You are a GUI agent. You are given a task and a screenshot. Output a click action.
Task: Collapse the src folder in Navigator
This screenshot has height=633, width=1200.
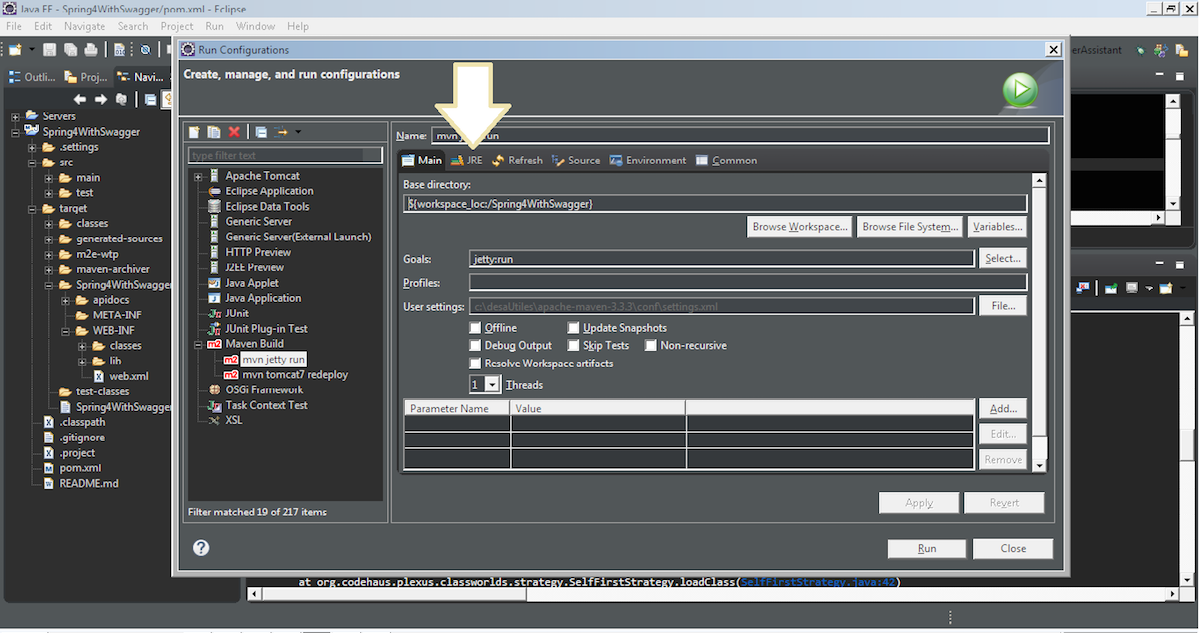[32, 162]
